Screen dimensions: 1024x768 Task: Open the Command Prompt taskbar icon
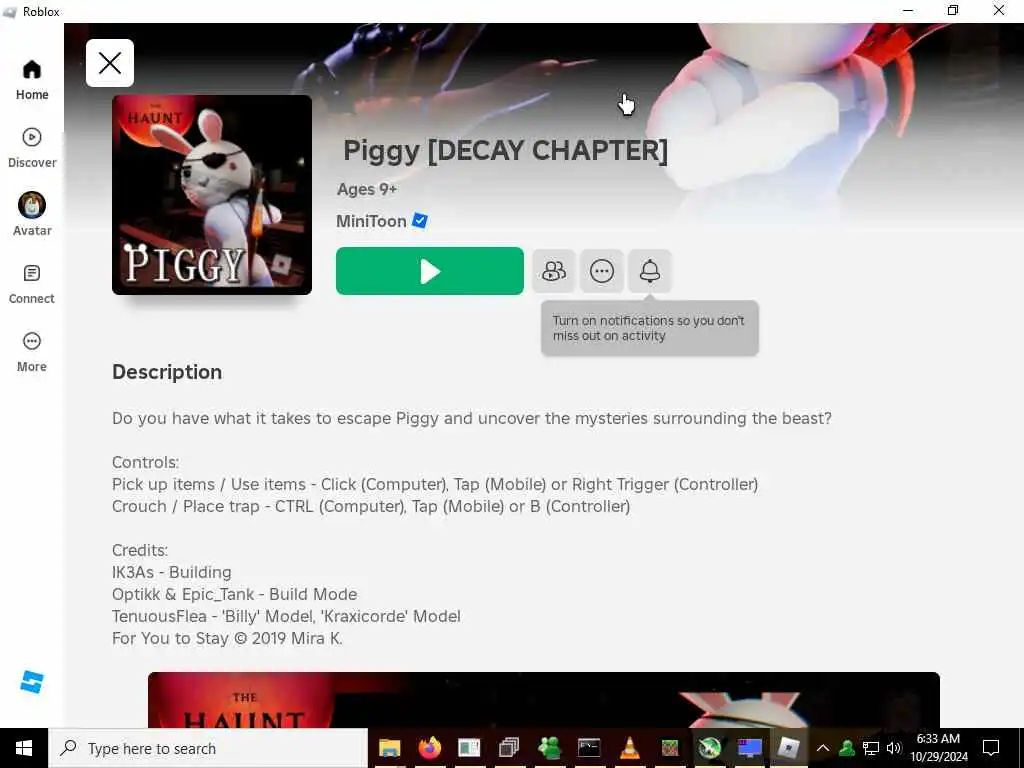point(589,748)
